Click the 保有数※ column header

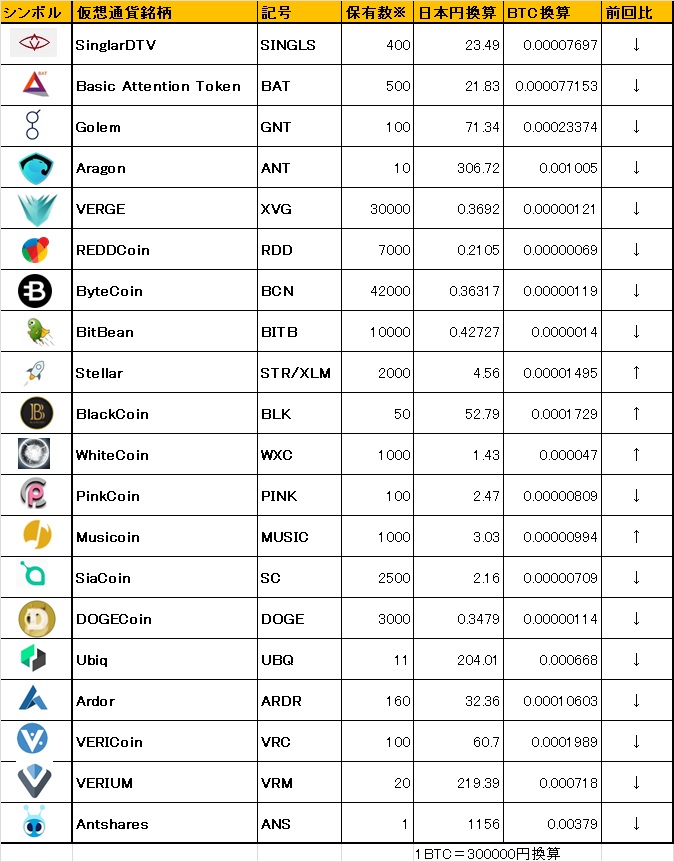pyautogui.click(x=377, y=12)
